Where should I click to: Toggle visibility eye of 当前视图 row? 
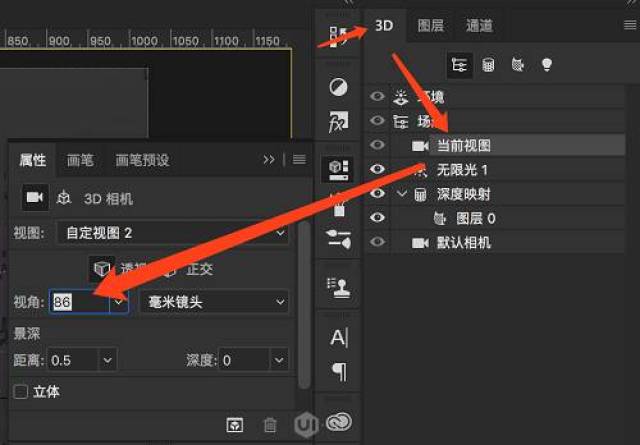tap(377, 145)
